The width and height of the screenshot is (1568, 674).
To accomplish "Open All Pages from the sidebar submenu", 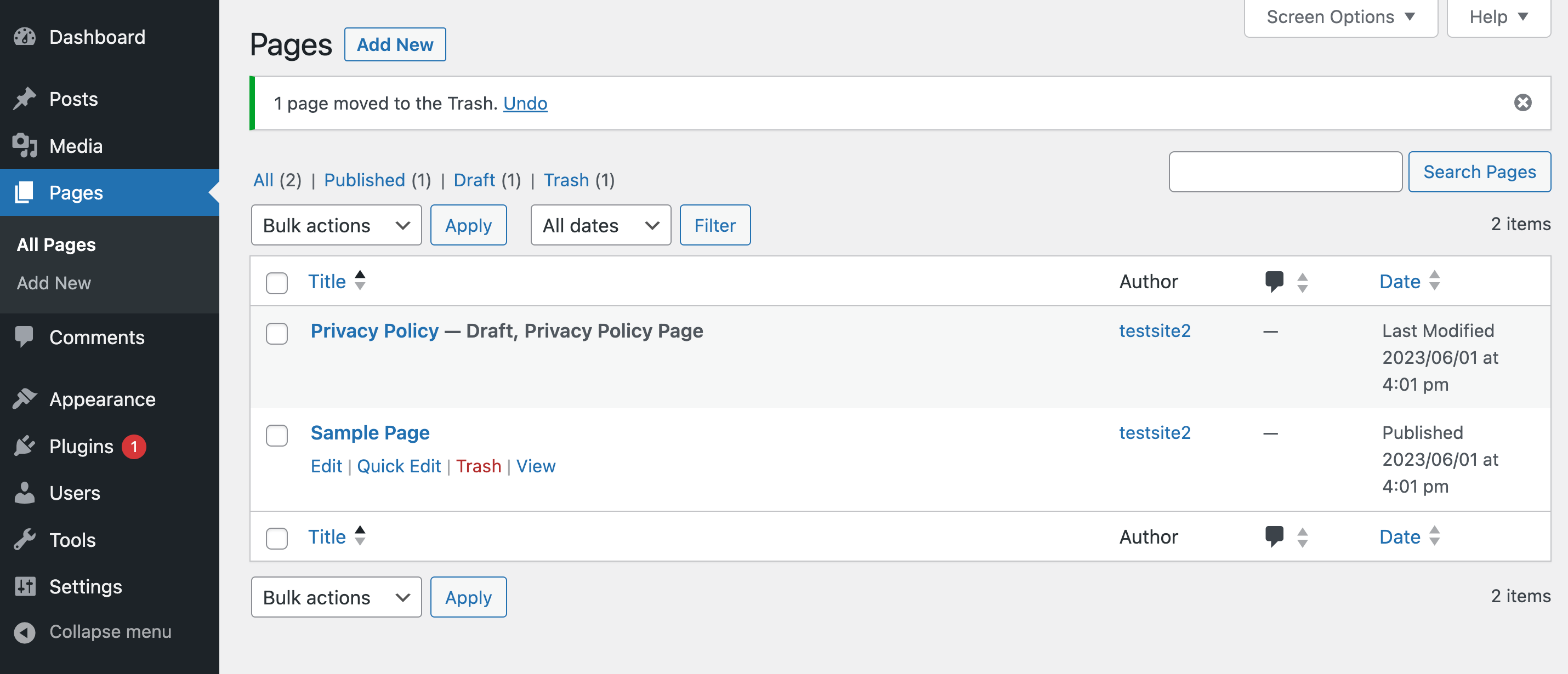I will click(x=55, y=244).
